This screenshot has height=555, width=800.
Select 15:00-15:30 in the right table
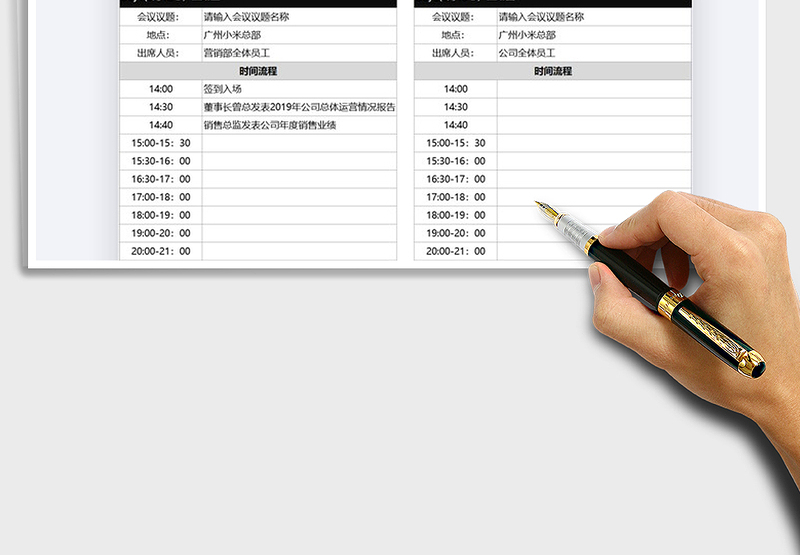click(x=456, y=143)
